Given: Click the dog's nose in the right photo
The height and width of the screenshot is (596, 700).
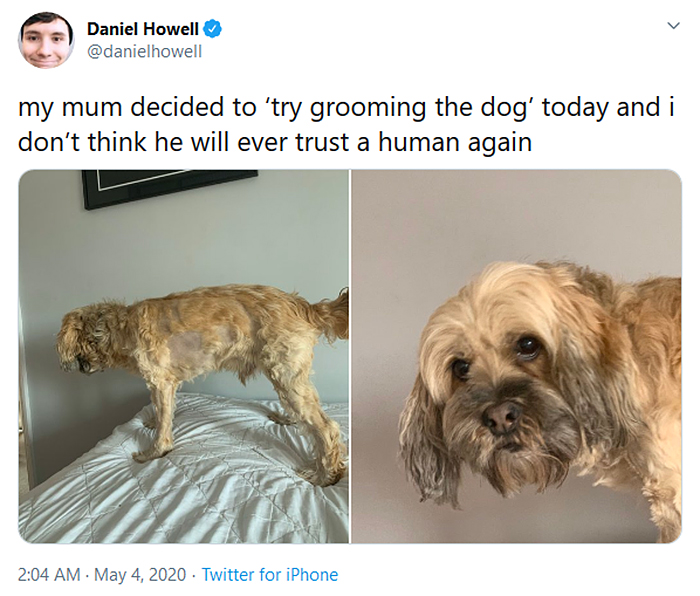Looking at the screenshot, I should click(x=502, y=417).
